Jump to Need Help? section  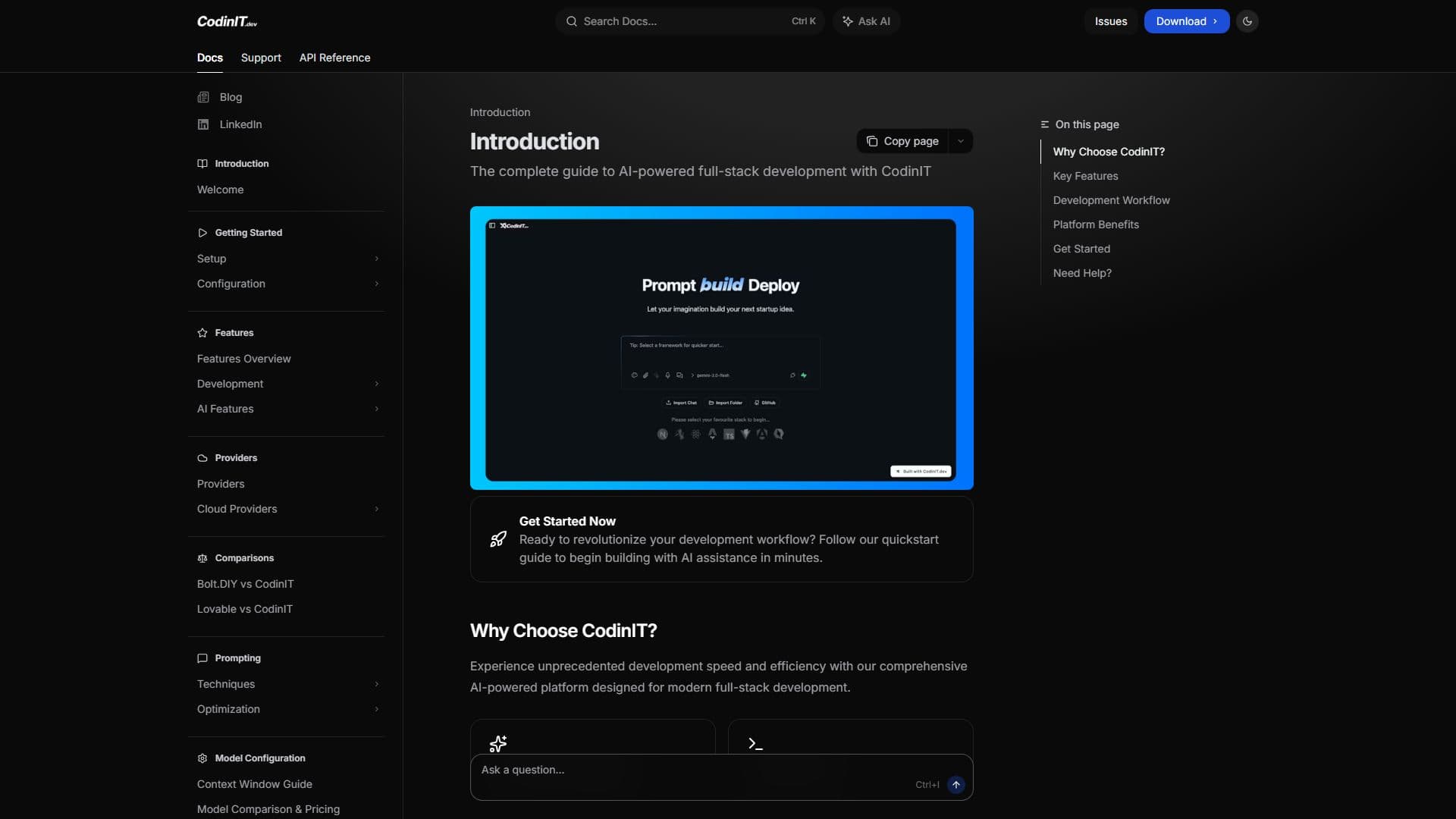1082,273
